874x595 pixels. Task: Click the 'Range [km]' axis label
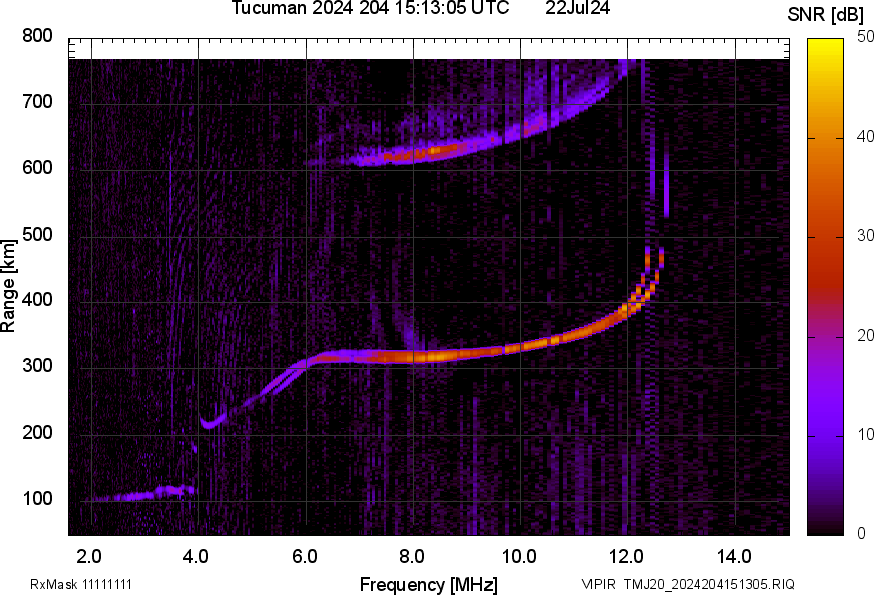point(8,286)
